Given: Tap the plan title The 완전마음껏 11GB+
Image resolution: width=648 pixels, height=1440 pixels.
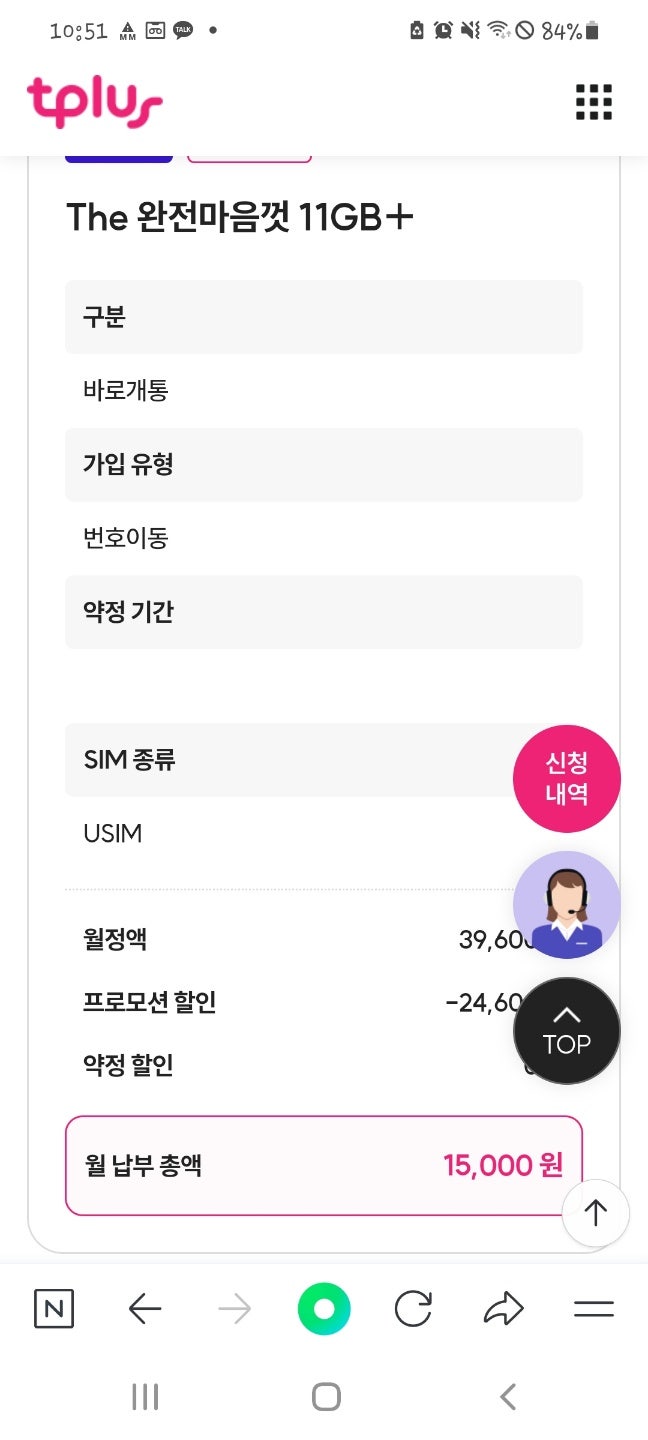Looking at the screenshot, I should [x=240, y=217].
